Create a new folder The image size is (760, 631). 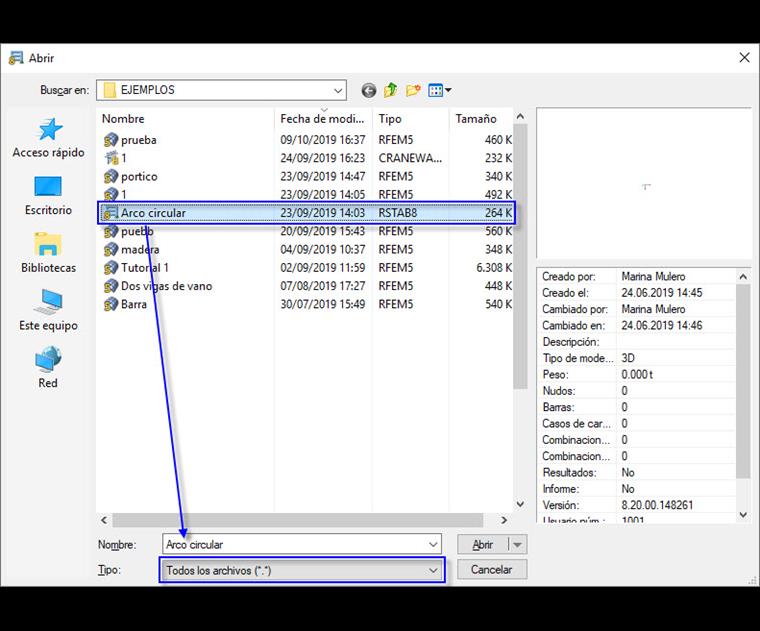coord(413,90)
